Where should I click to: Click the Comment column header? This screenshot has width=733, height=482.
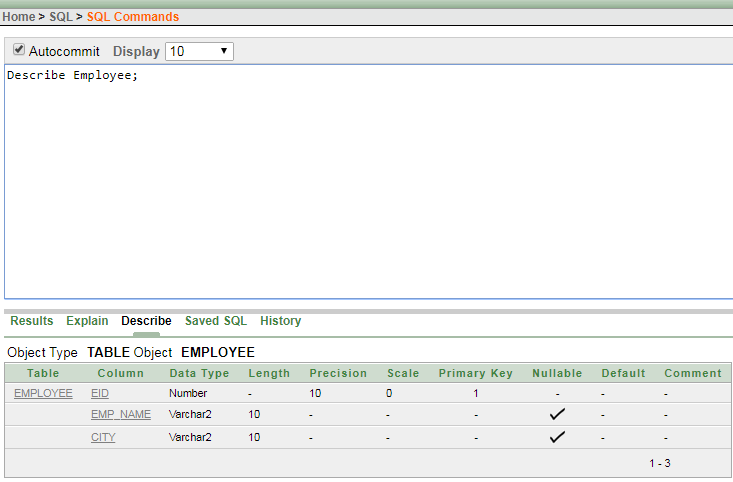[693, 373]
